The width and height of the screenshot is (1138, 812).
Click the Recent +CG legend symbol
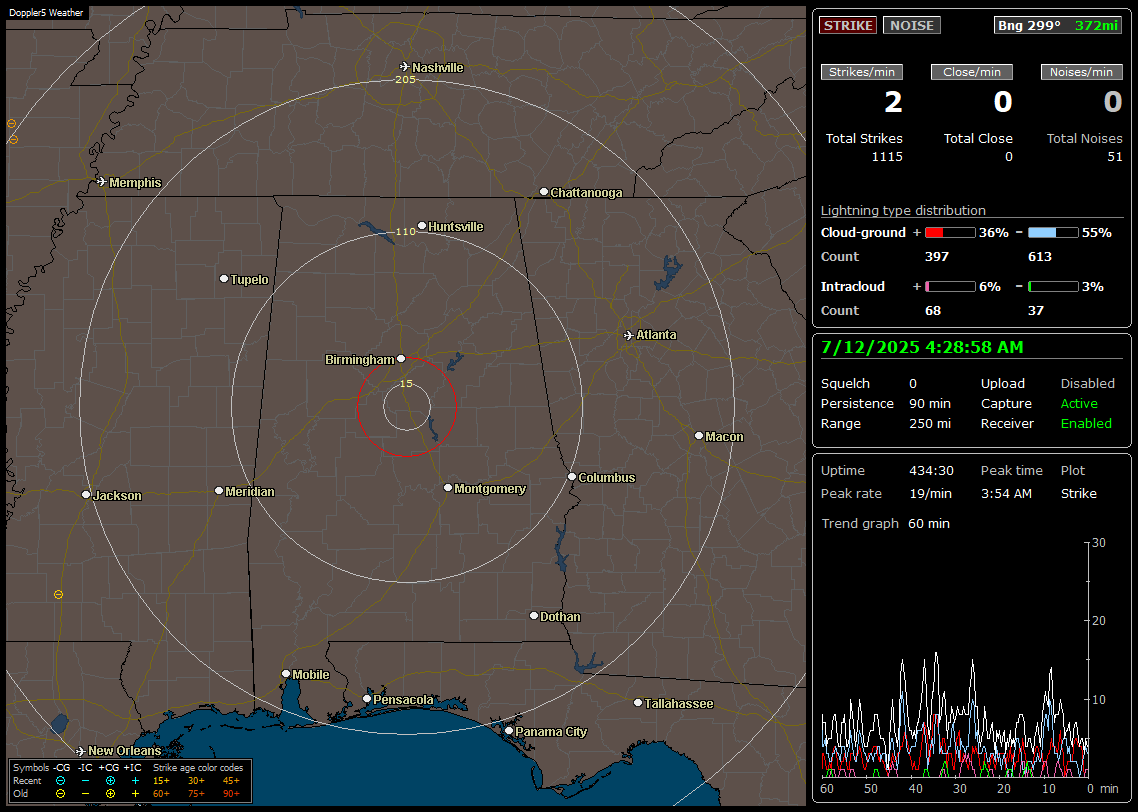click(x=110, y=781)
